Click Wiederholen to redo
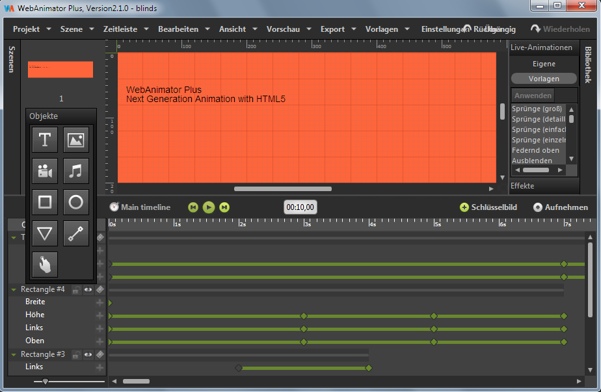 click(x=560, y=29)
